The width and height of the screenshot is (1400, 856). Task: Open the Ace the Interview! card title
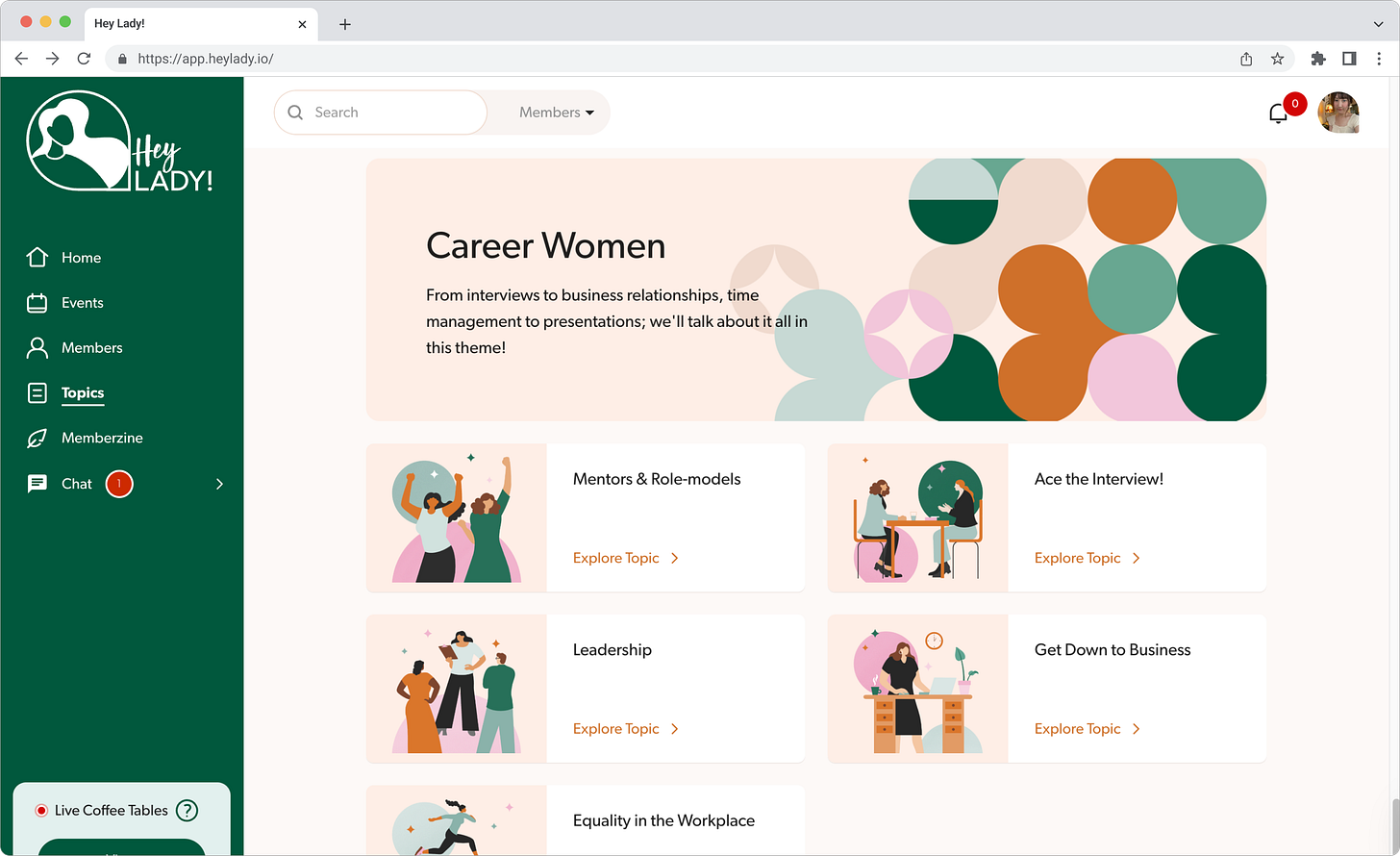click(1099, 479)
